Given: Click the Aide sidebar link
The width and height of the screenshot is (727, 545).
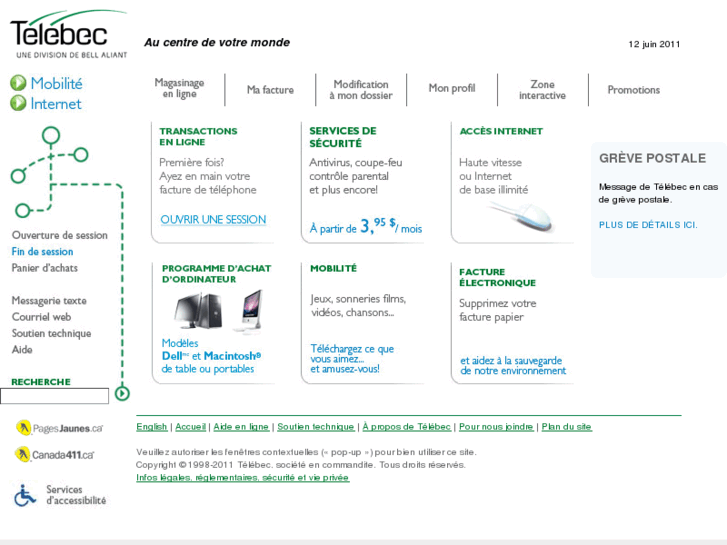Looking at the screenshot, I should point(22,349).
